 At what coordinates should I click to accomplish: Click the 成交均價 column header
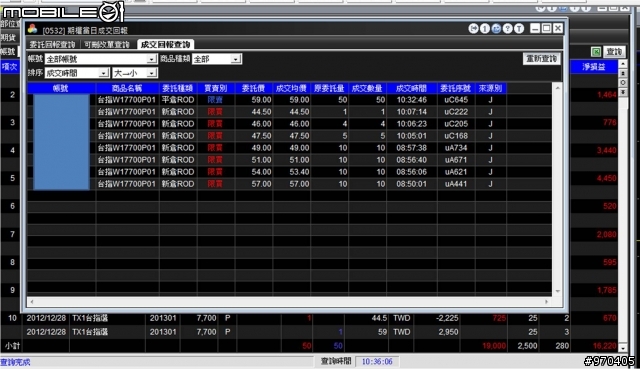click(291, 88)
